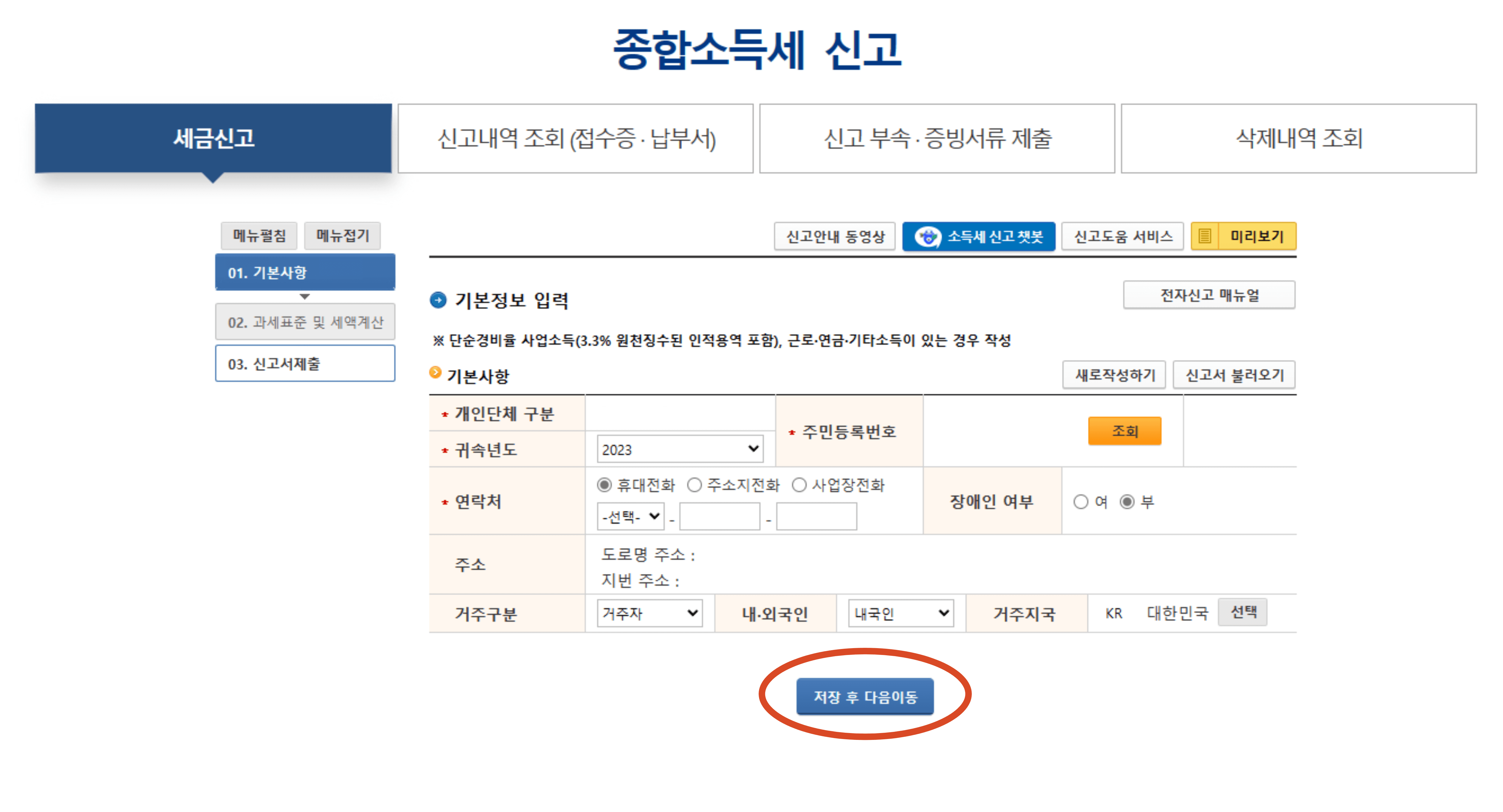Screen dimensions: 1503x812
Task: Open the 거주구분 residency dropdown
Action: tap(649, 613)
